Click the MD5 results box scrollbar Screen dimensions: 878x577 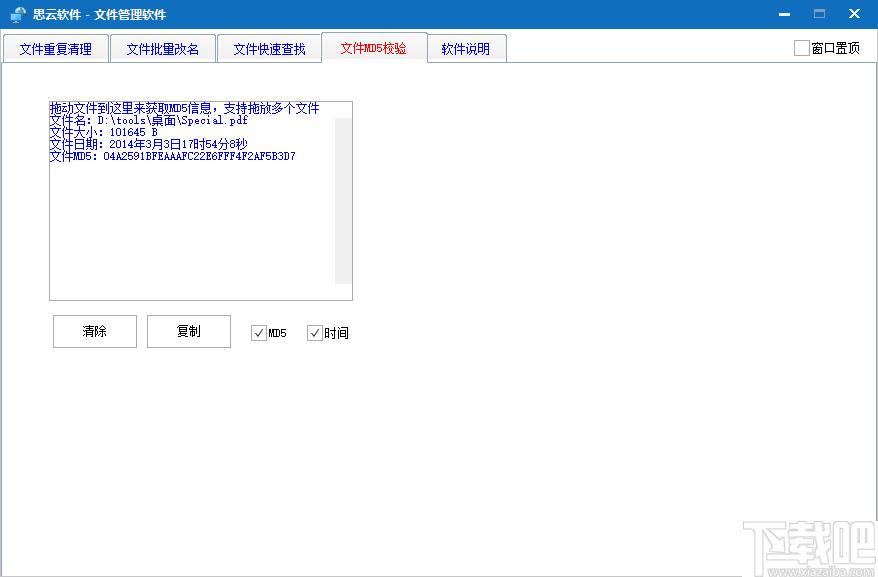tap(343, 201)
